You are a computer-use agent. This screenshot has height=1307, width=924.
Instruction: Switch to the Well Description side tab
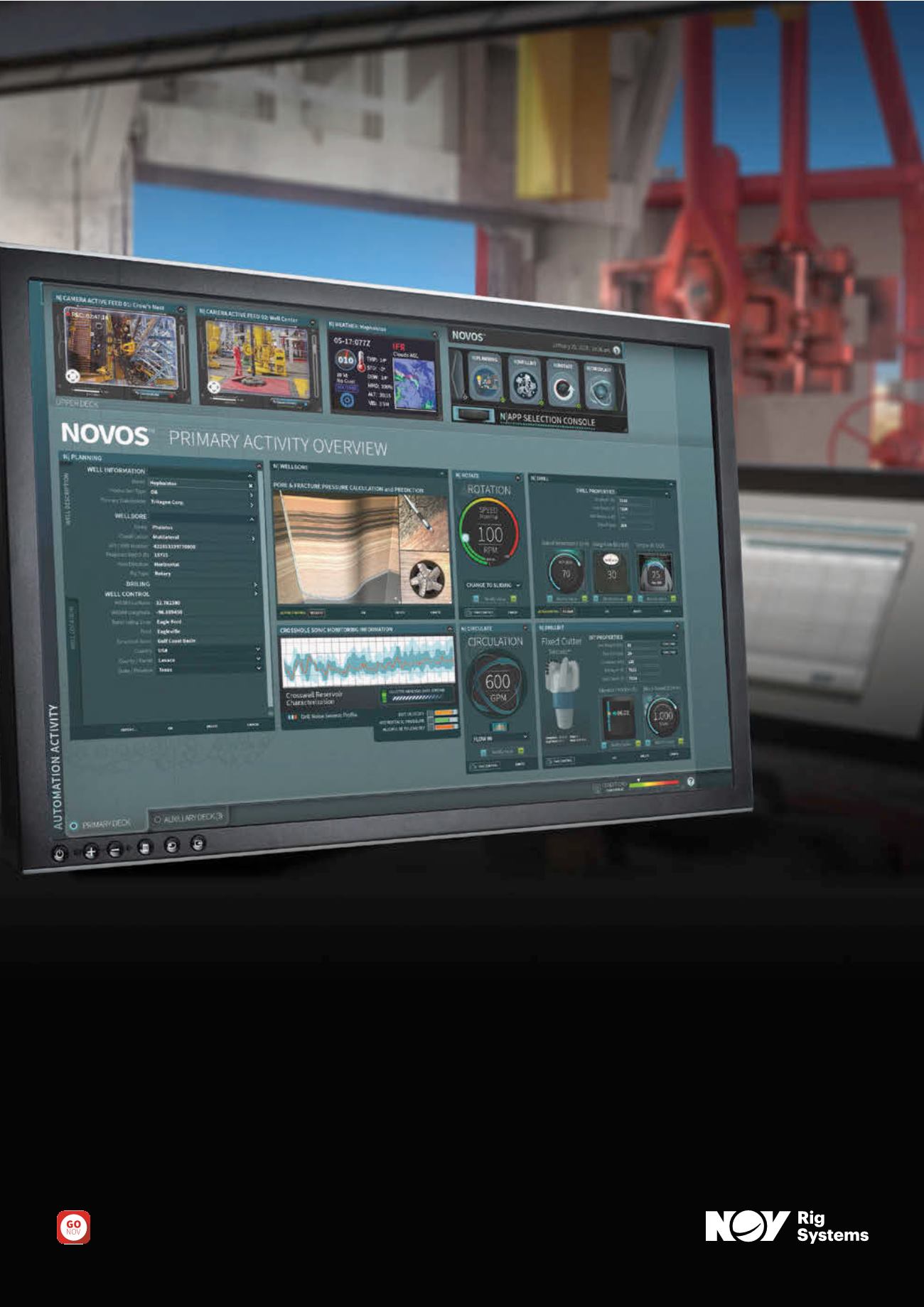[69, 499]
